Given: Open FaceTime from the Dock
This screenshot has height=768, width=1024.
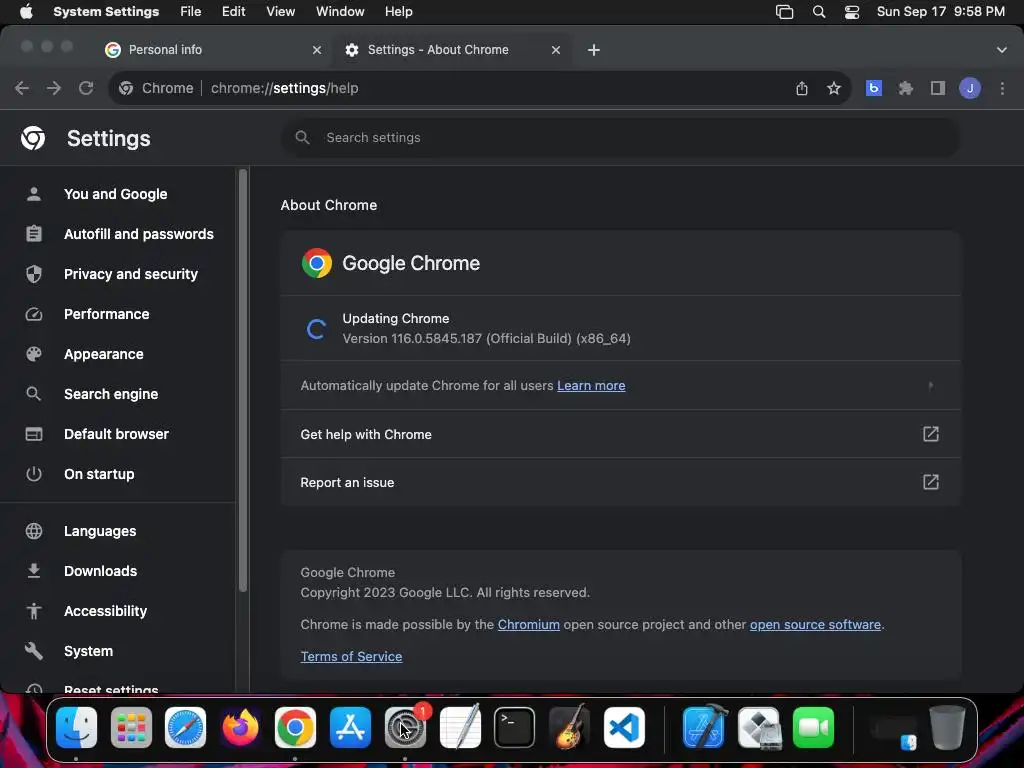Looking at the screenshot, I should click(x=814, y=728).
